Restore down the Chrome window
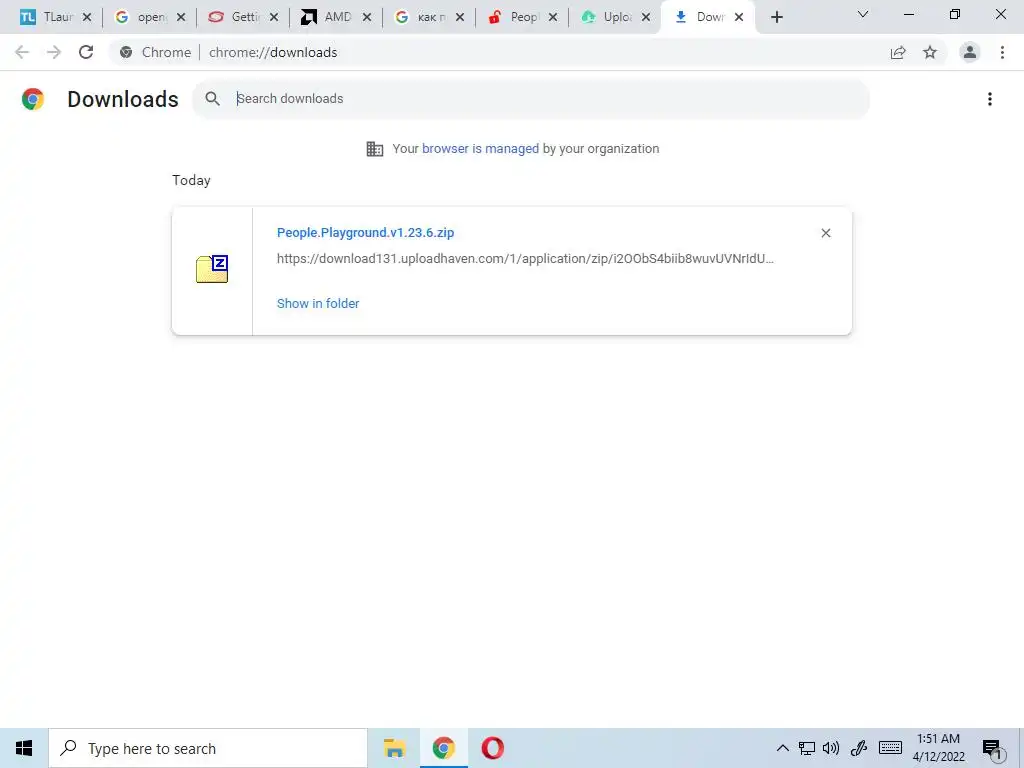This screenshot has height=768, width=1024. [x=955, y=14]
